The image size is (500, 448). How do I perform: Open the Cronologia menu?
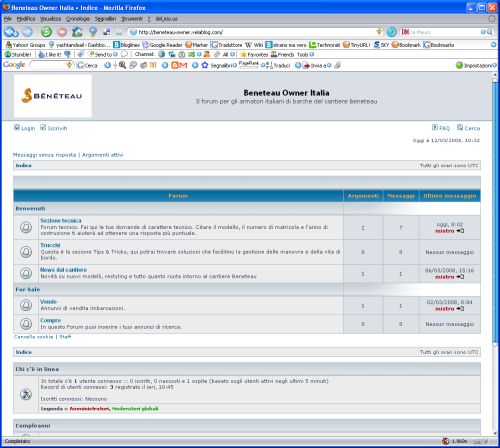[78, 19]
